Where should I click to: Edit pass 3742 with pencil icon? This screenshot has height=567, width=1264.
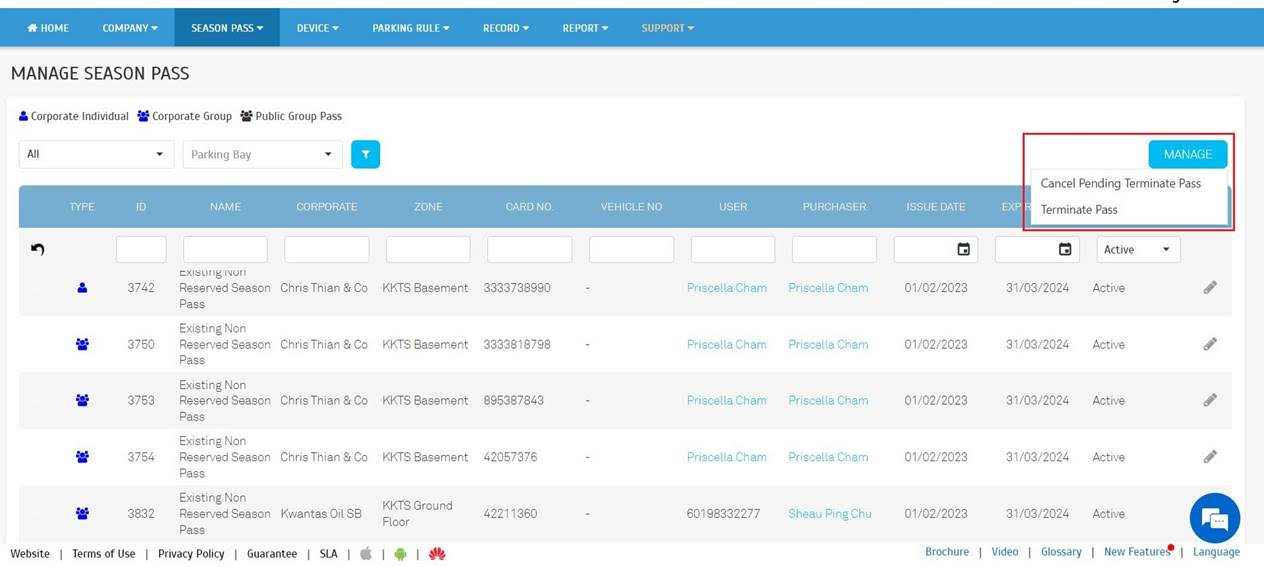tap(1210, 288)
